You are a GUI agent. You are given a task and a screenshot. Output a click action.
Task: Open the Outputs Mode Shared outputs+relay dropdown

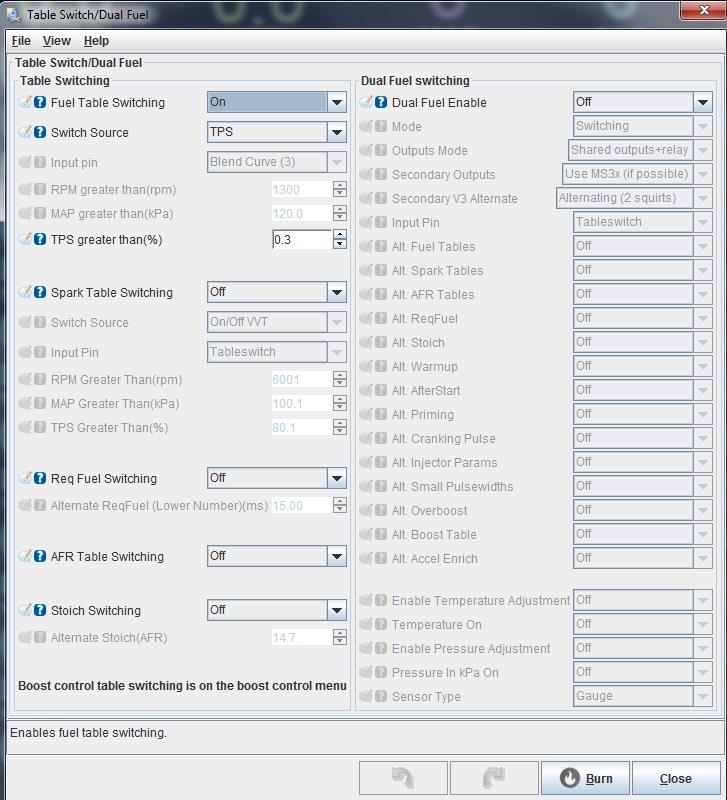pos(640,150)
